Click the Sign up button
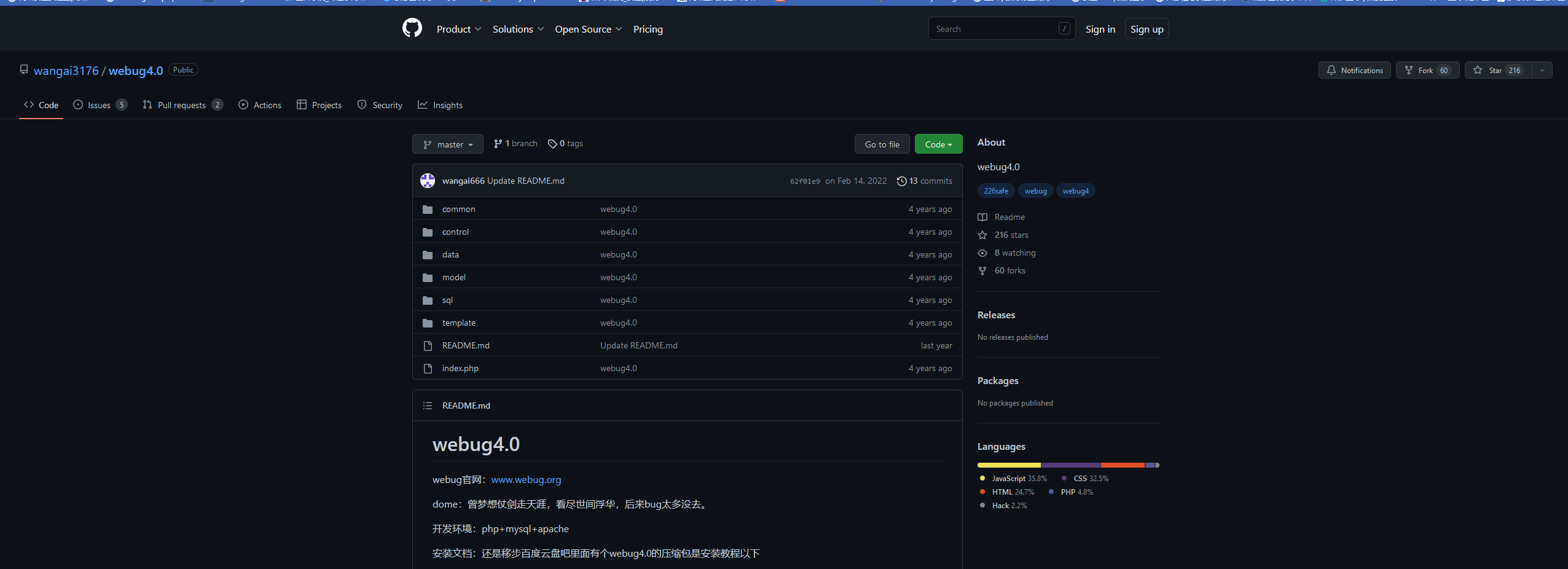 click(x=1147, y=29)
